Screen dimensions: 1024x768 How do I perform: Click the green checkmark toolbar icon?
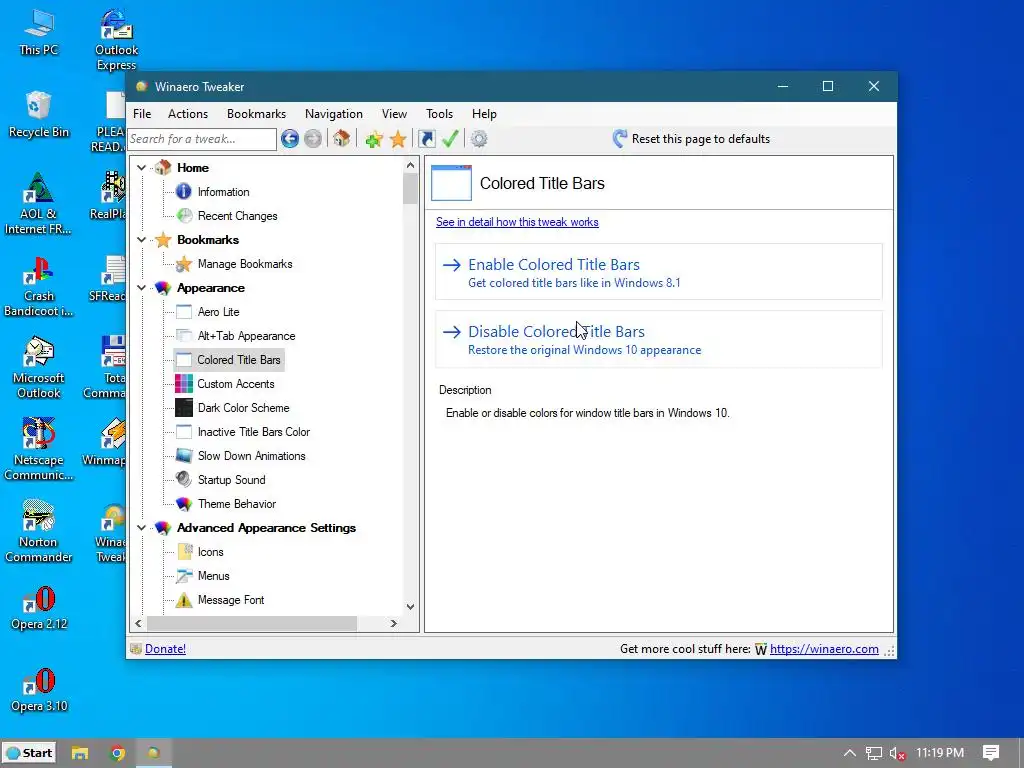click(450, 138)
